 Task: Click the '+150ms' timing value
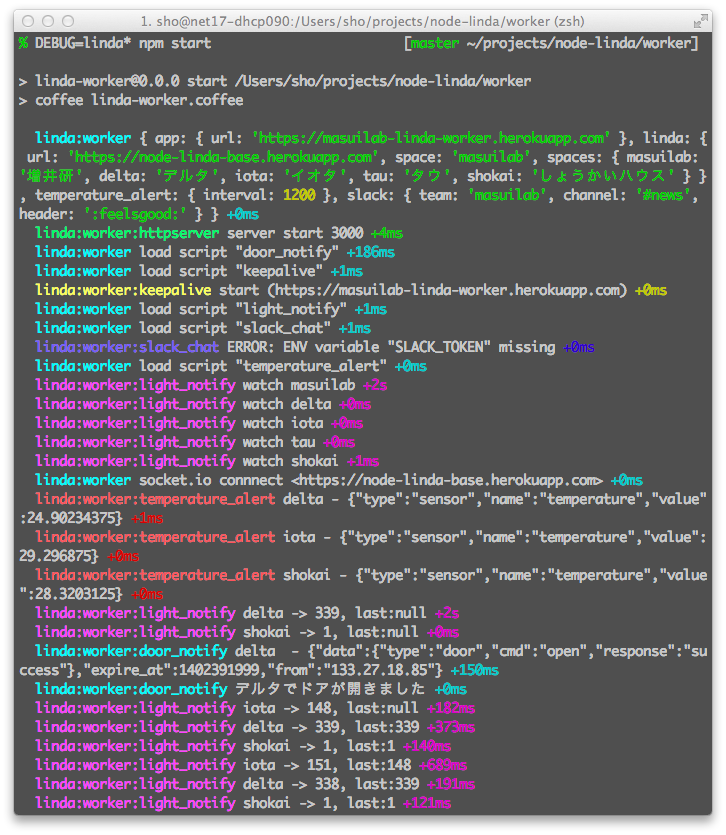pyautogui.click(x=475, y=670)
